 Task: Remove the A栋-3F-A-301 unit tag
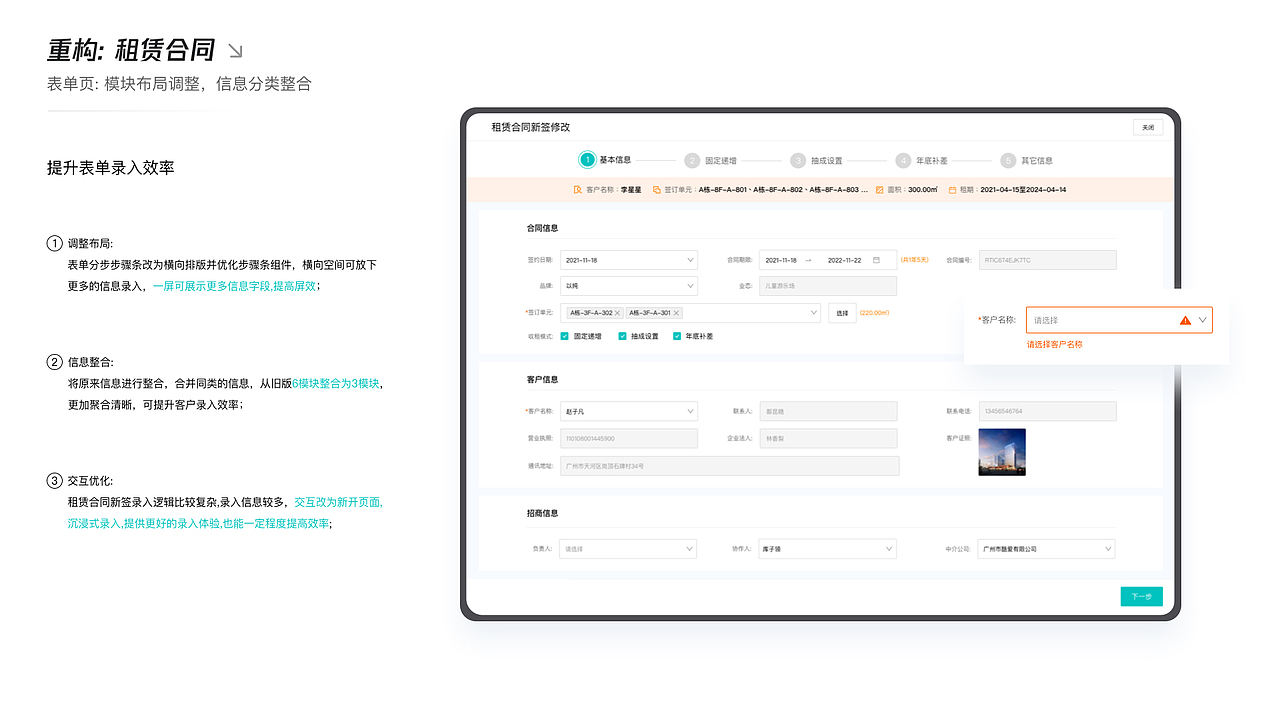675,312
